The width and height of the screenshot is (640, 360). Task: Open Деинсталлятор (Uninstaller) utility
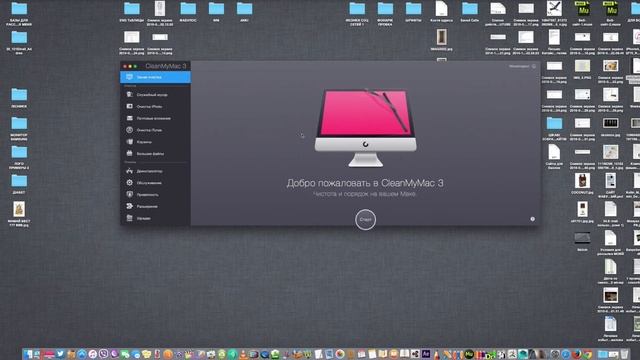(x=155, y=171)
